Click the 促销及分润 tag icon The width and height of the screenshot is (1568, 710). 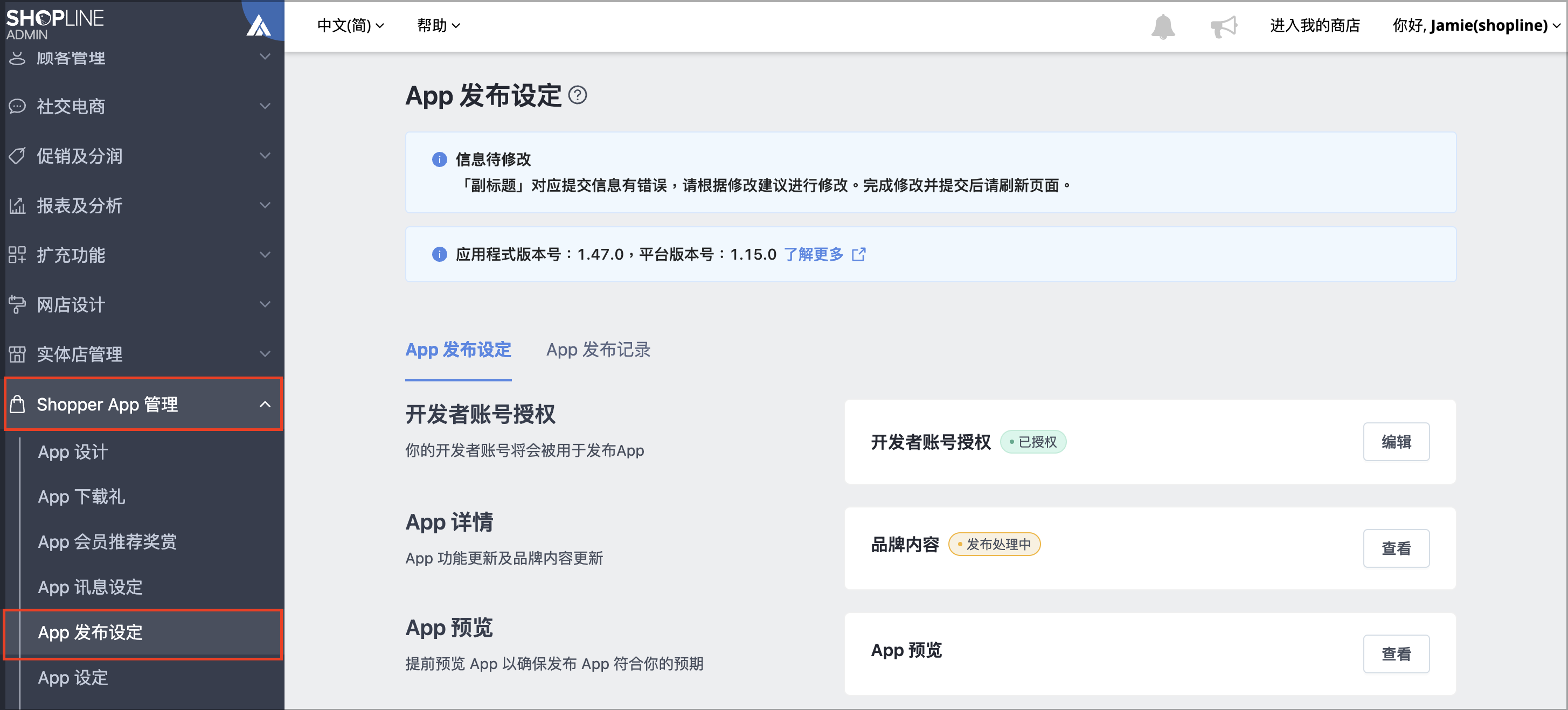pos(17,156)
